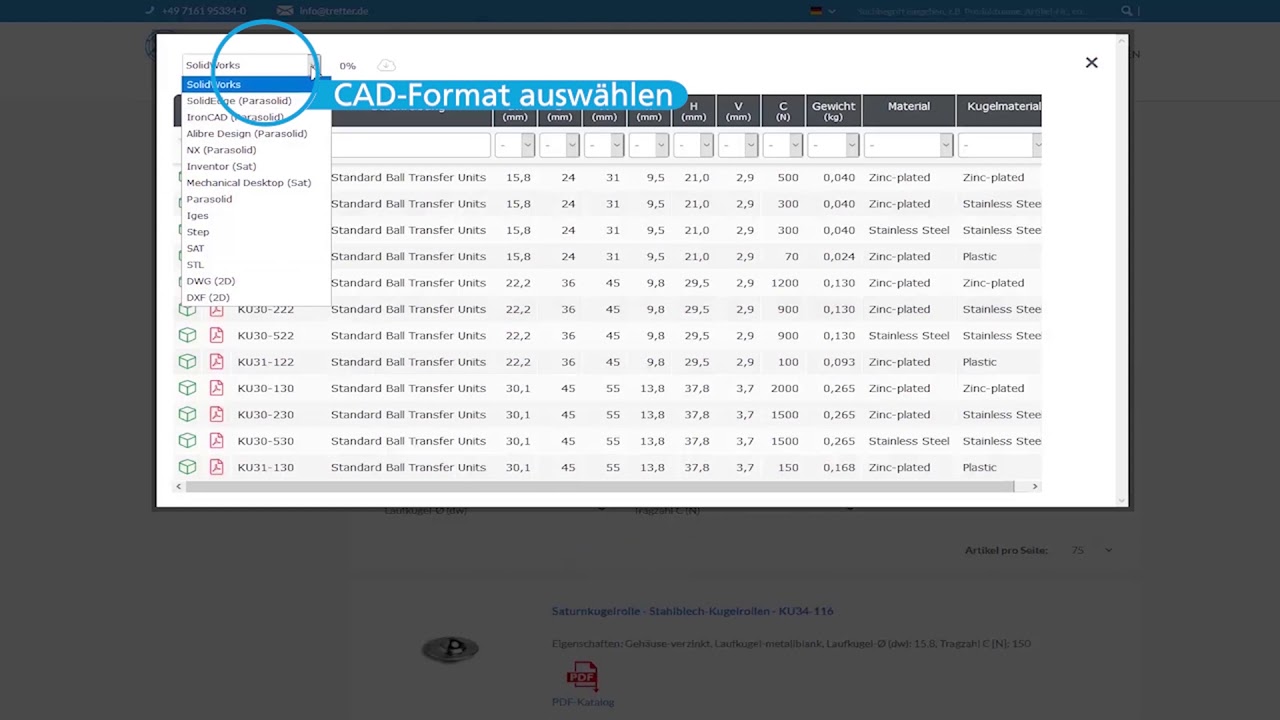This screenshot has height=720, width=1280.
Task: Open 3D CAD model for KU31-130
Action: pyautogui.click(x=187, y=467)
